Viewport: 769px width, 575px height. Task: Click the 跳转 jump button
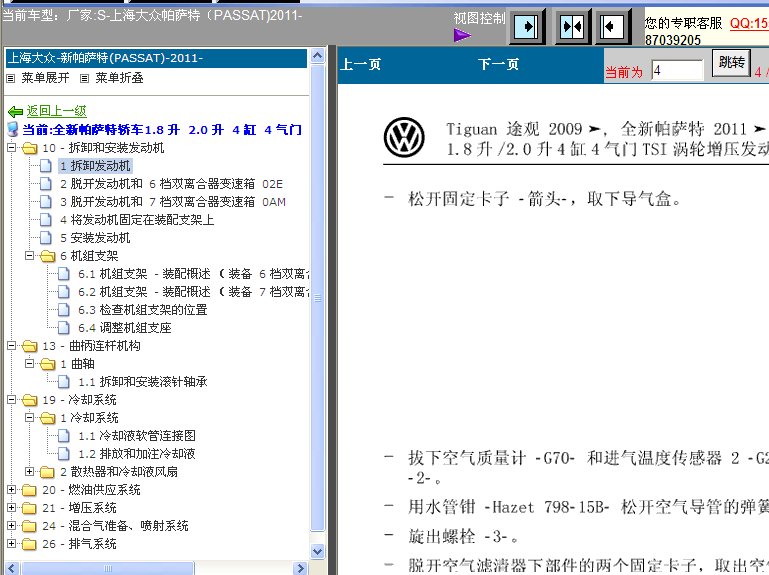point(731,63)
